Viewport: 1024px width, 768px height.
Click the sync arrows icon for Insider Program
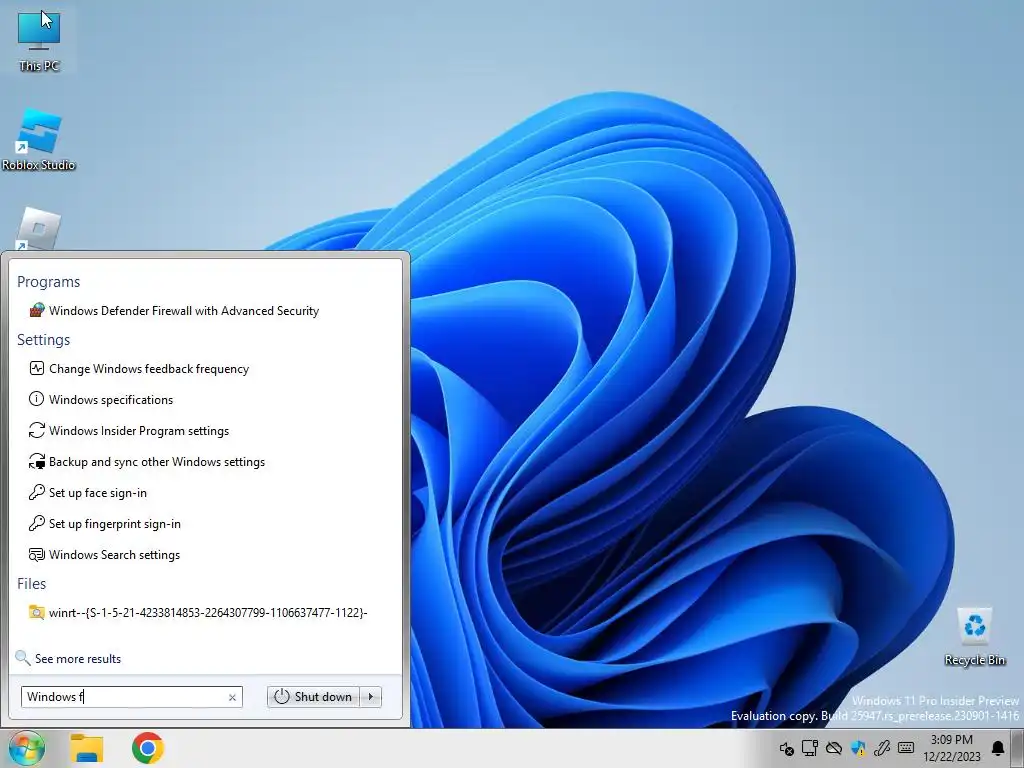click(x=37, y=430)
